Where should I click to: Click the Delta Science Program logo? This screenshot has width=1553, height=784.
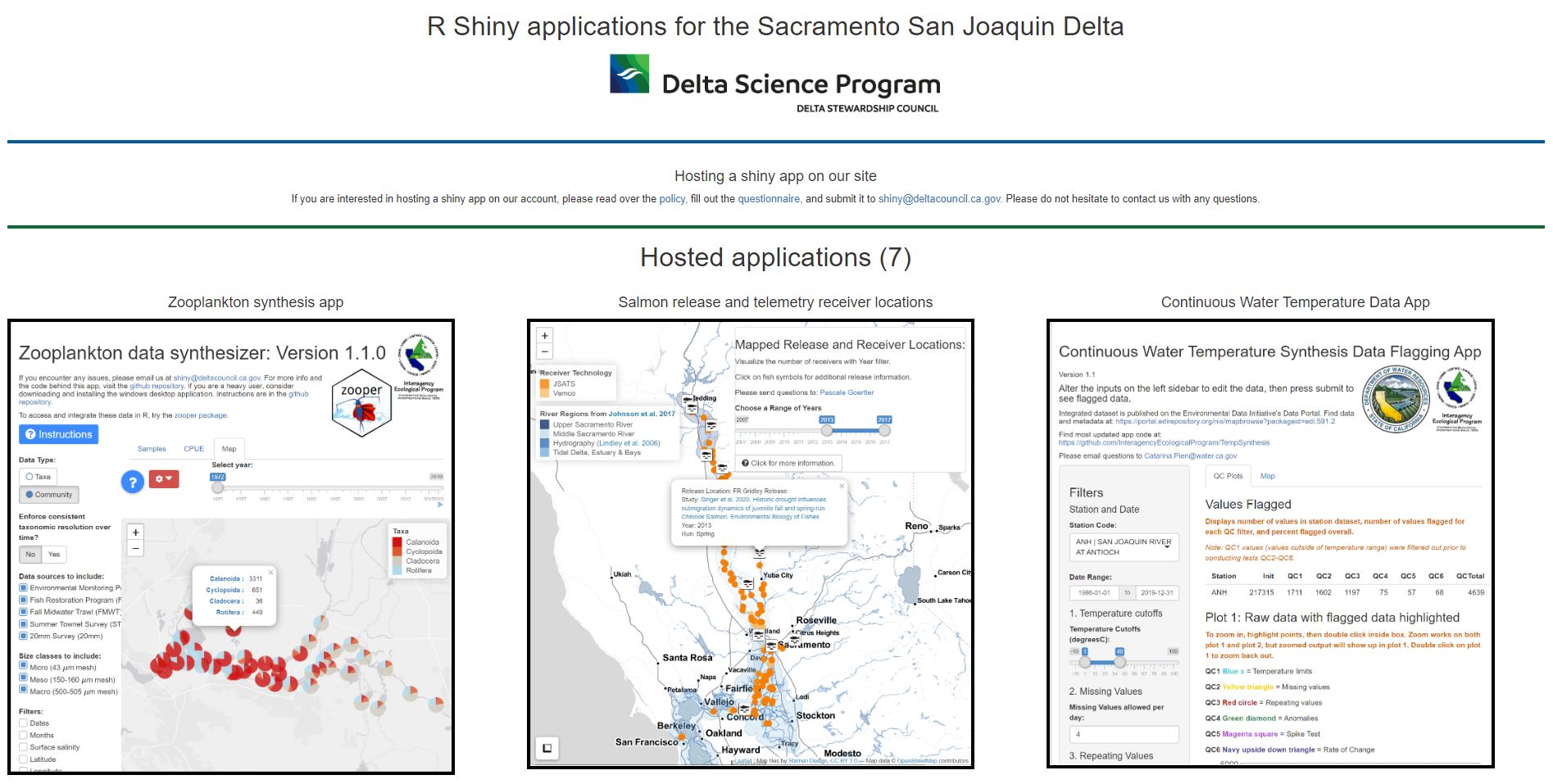coord(774,84)
